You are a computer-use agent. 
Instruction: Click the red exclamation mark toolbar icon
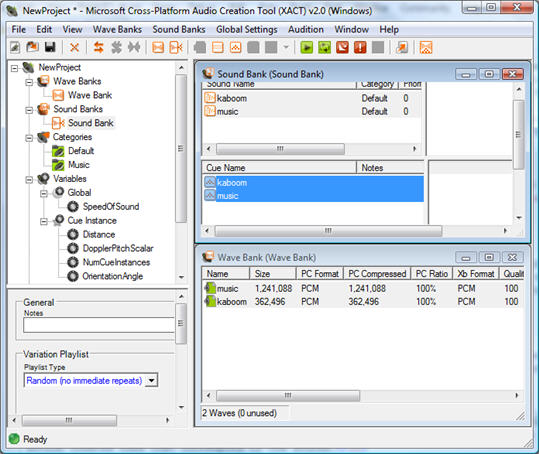pyautogui.click(x=360, y=47)
